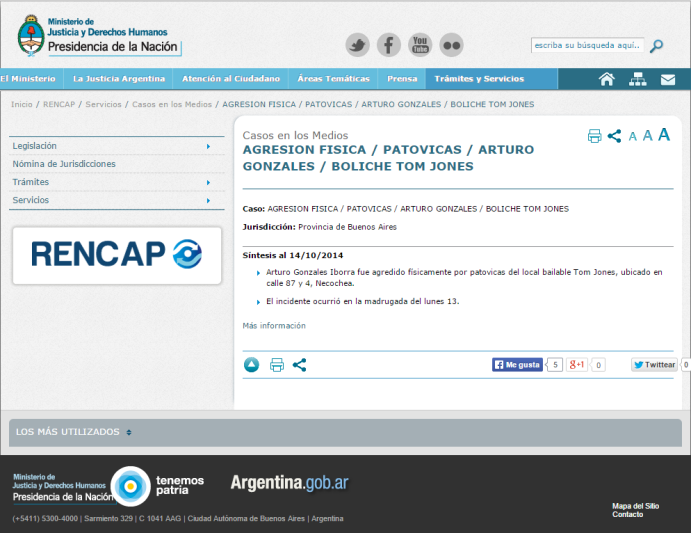Expand Legislación sidebar arrow
Screen dimensions: 691x533
point(208,146)
